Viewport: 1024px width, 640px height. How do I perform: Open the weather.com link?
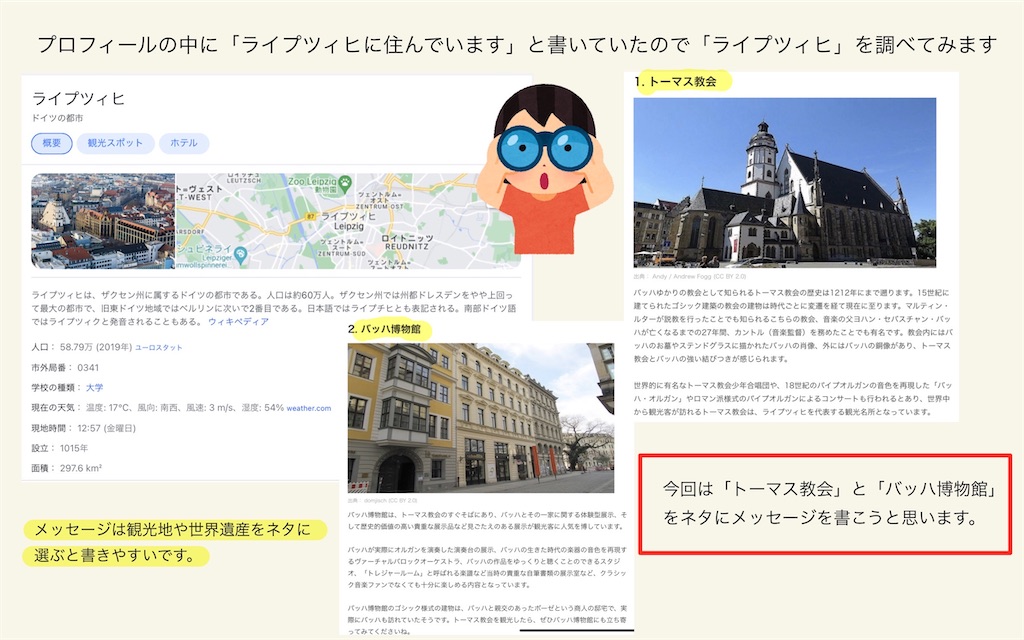click(x=309, y=408)
